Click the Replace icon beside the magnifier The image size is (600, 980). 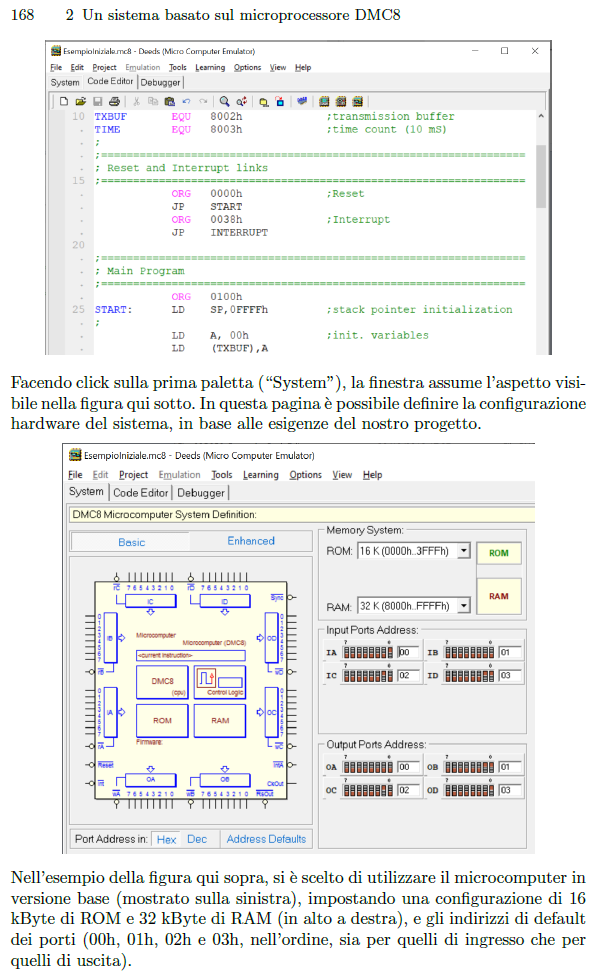242,101
